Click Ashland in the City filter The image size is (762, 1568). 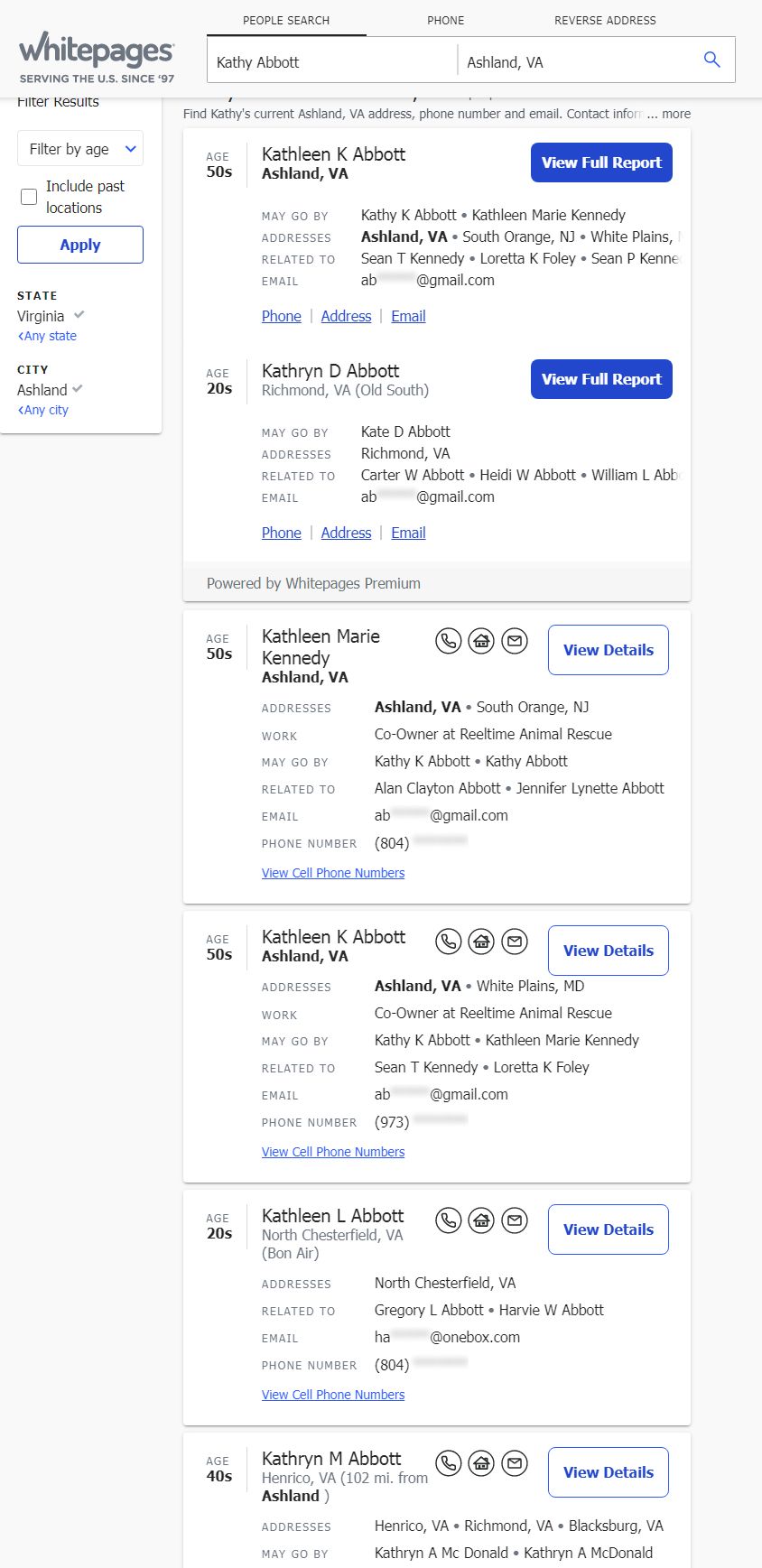click(42, 390)
